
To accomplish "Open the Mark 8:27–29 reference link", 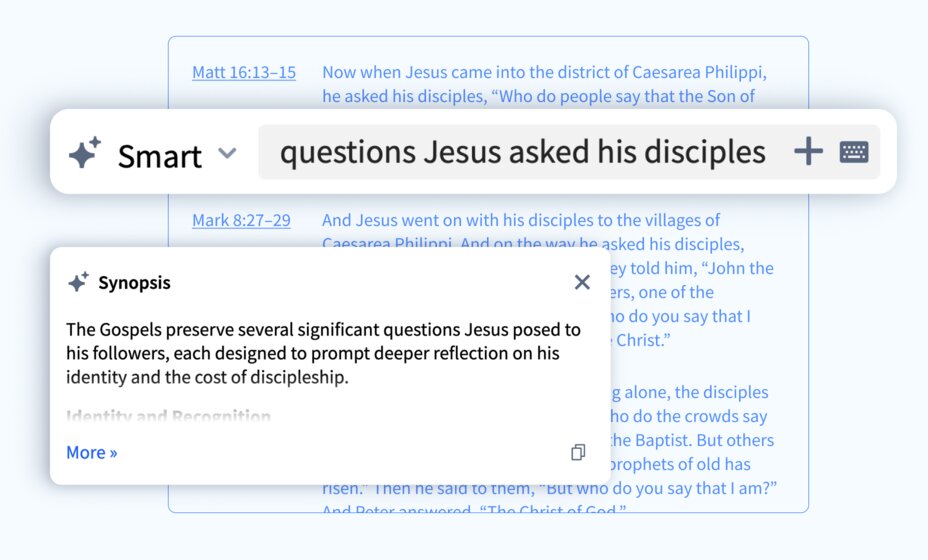I will tap(241, 220).
